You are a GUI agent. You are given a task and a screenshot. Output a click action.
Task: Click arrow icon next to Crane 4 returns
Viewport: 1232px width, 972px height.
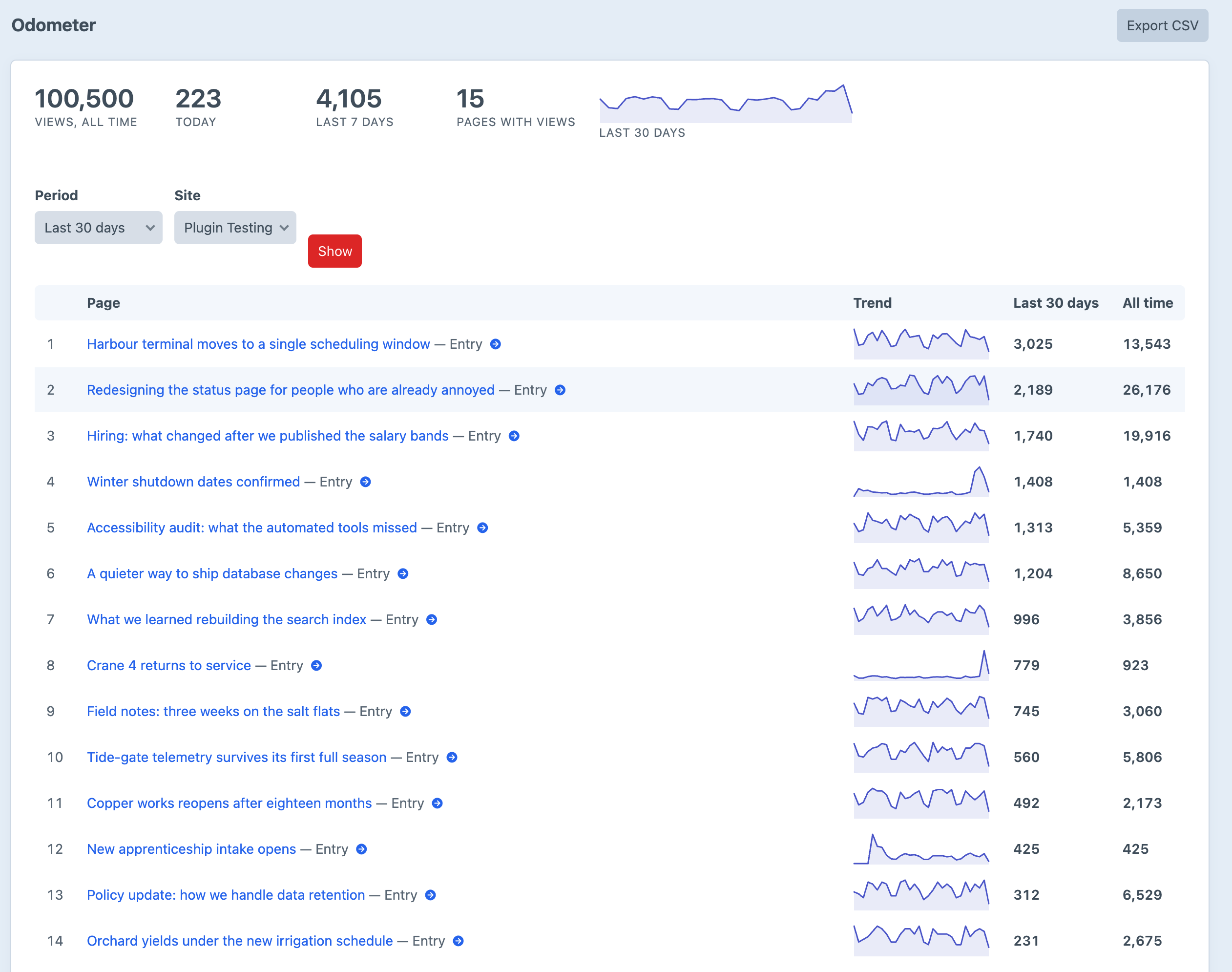[x=317, y=666]
